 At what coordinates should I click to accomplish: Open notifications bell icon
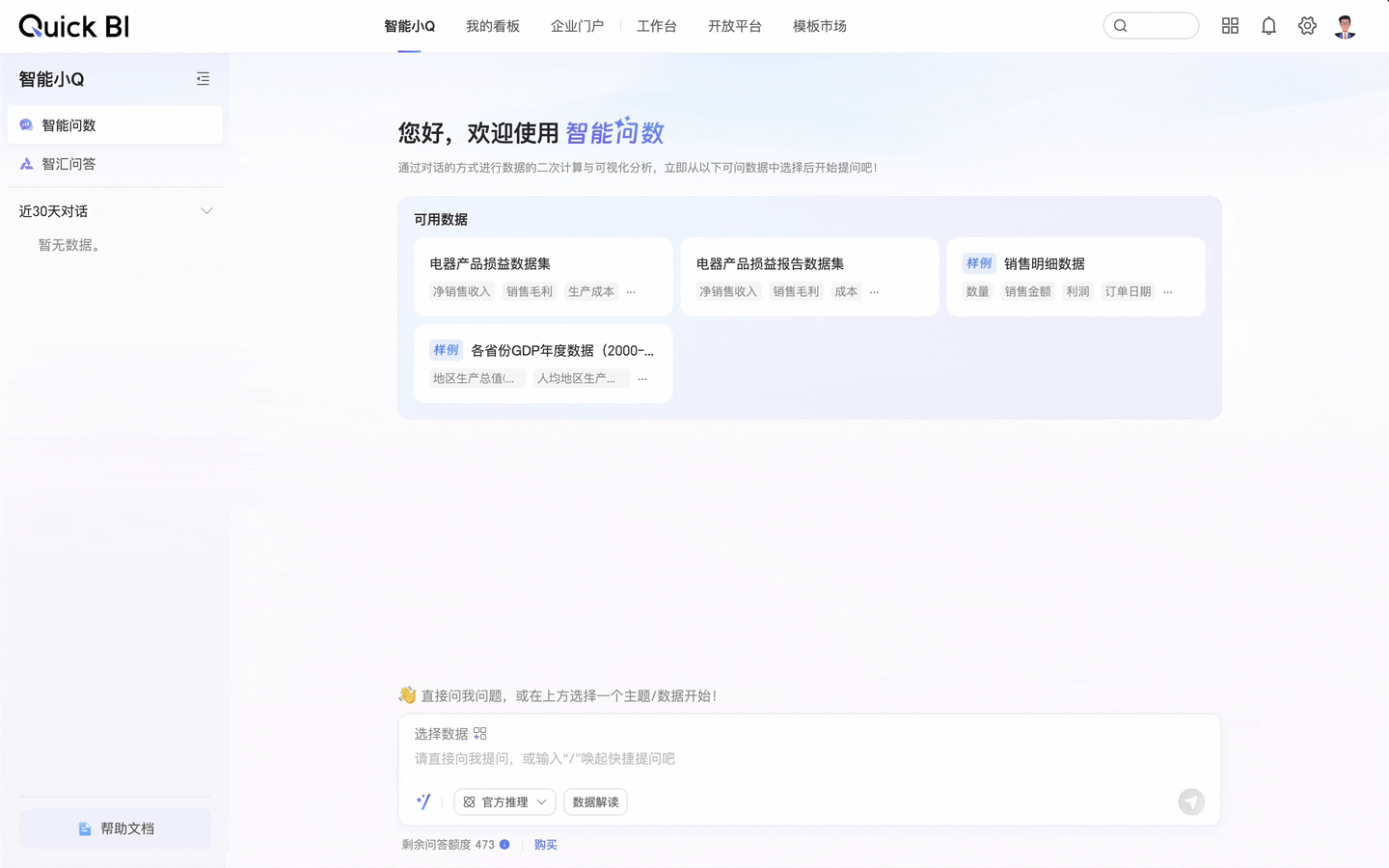(x=1268, y=26)
